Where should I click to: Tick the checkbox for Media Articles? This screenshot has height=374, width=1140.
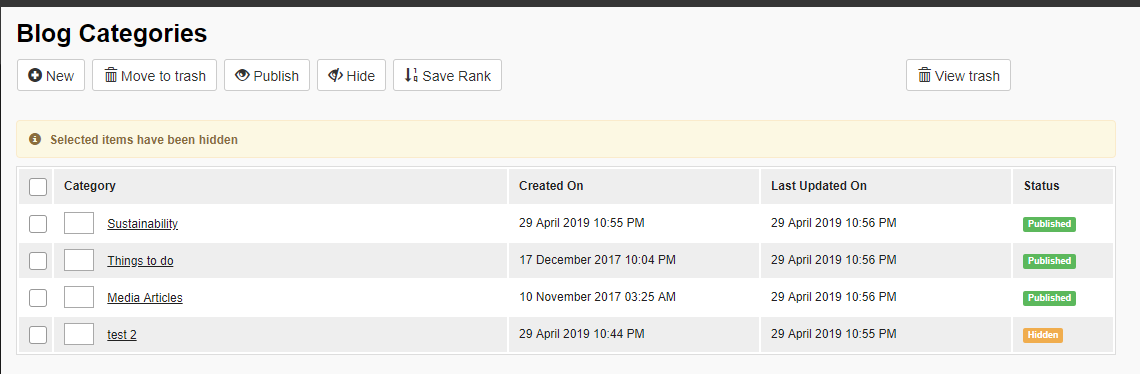point(38,298)
